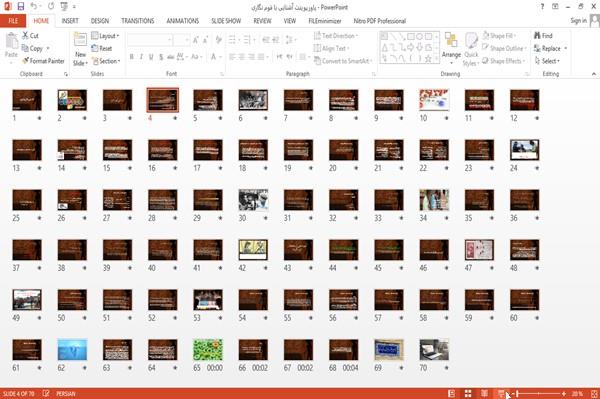Open the Select dropdown in Editing
600x399 pixels.
tap(548, 61)
